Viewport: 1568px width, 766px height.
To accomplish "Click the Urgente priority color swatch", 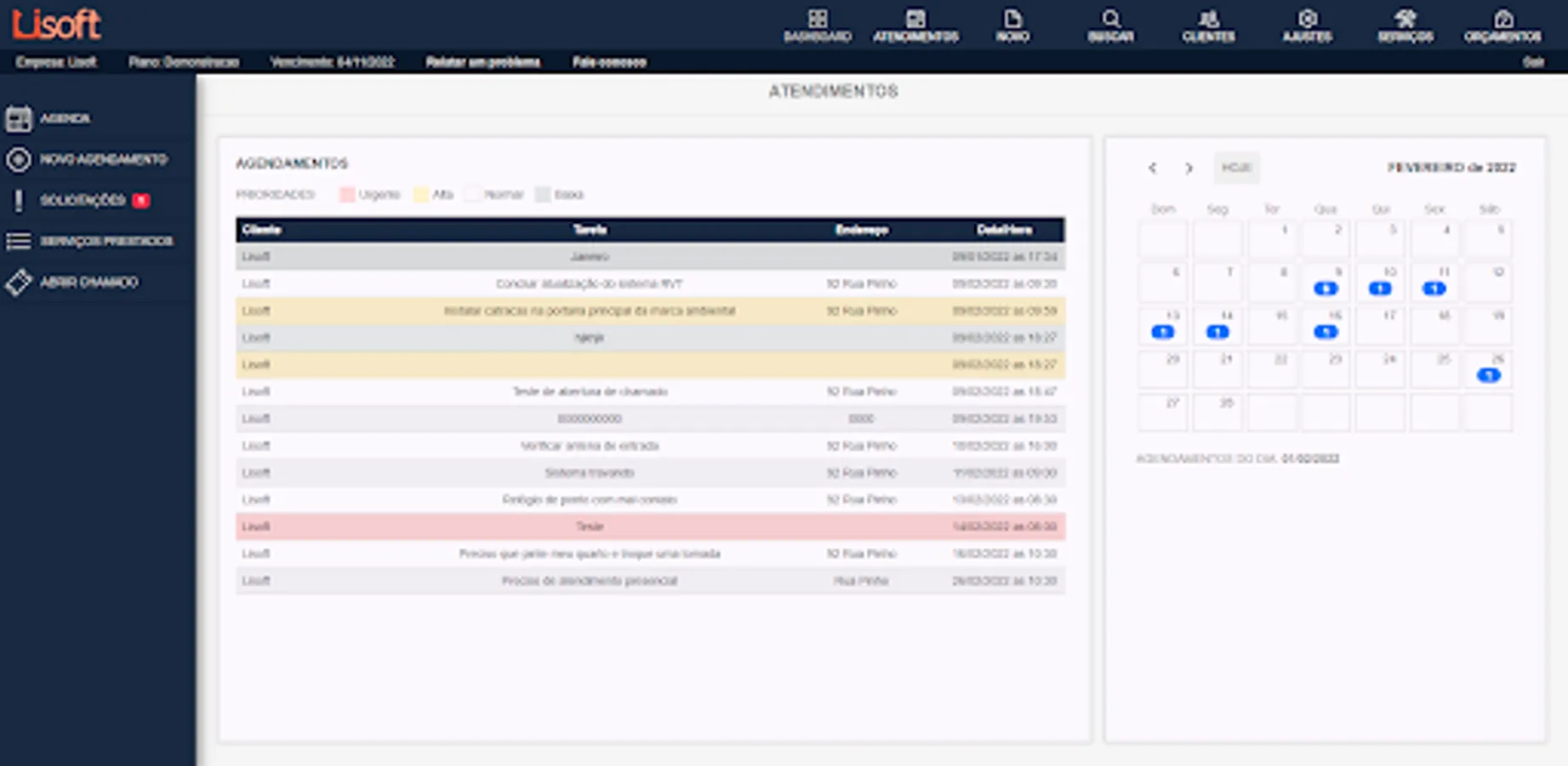I will 347,195.
